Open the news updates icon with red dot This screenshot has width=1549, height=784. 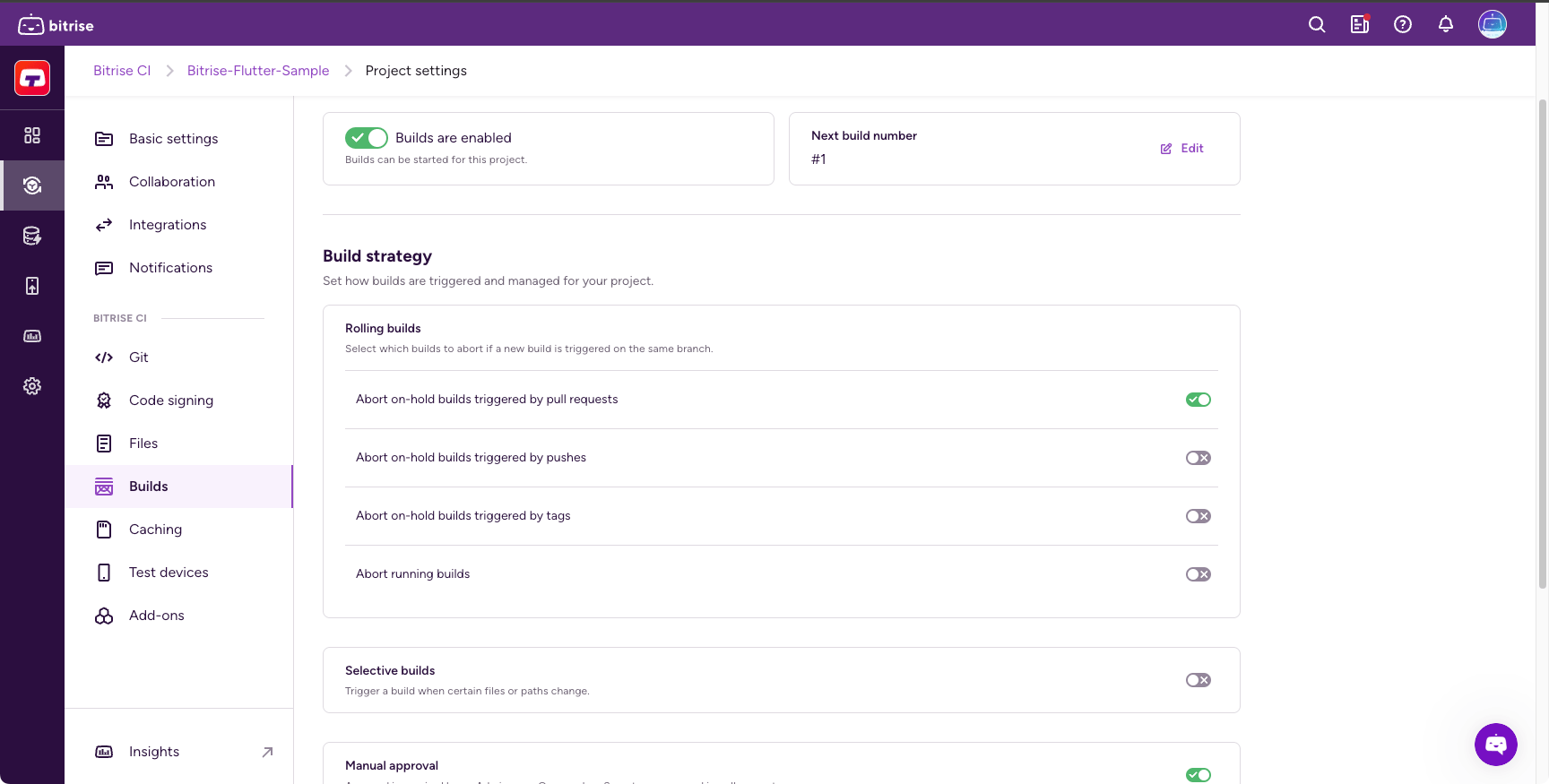[x=1359, y=25]
